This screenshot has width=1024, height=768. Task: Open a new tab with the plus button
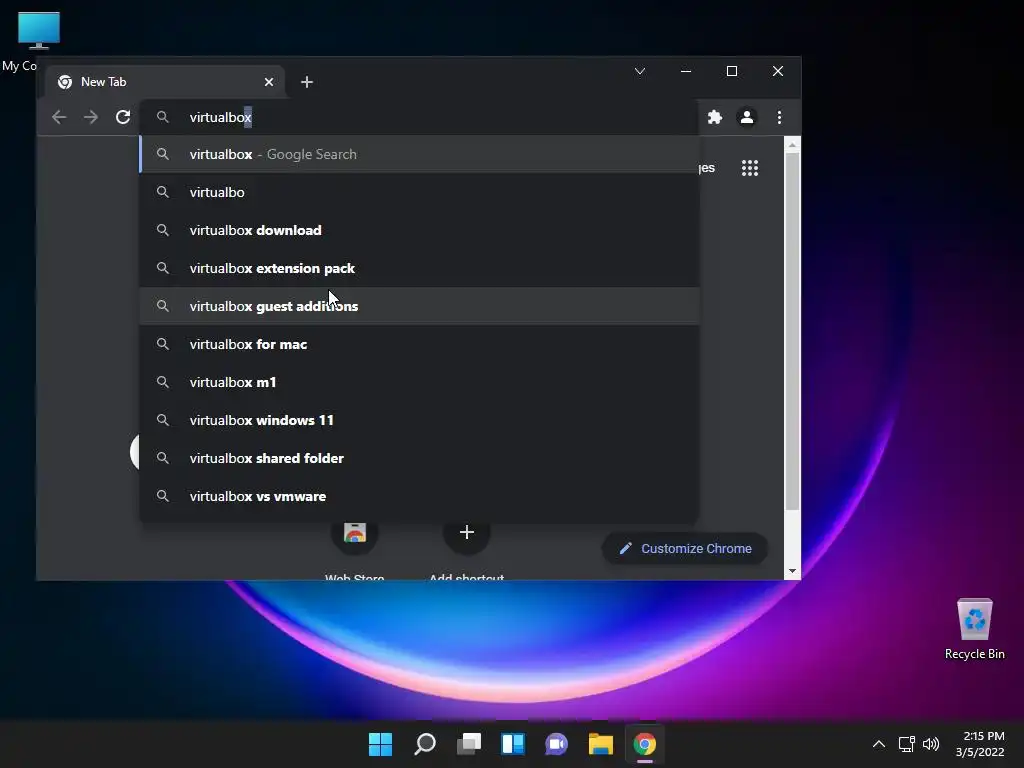(307, 82)
